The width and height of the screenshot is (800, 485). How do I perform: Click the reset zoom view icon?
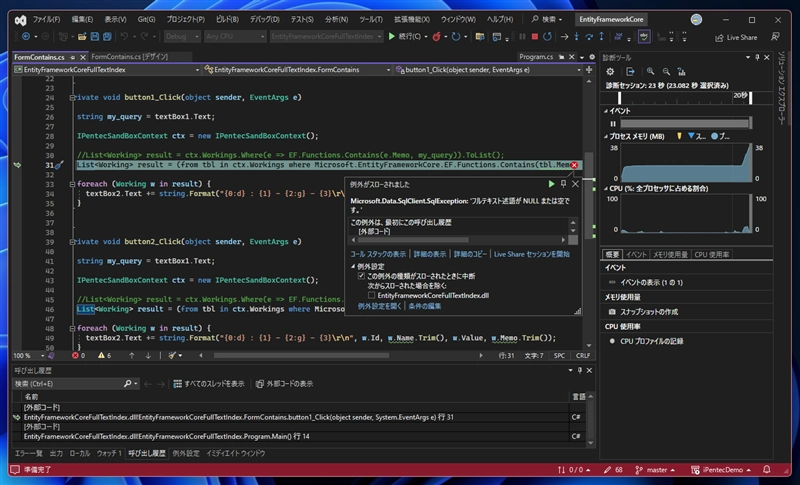pyautogui.click(x=682, y=71)
